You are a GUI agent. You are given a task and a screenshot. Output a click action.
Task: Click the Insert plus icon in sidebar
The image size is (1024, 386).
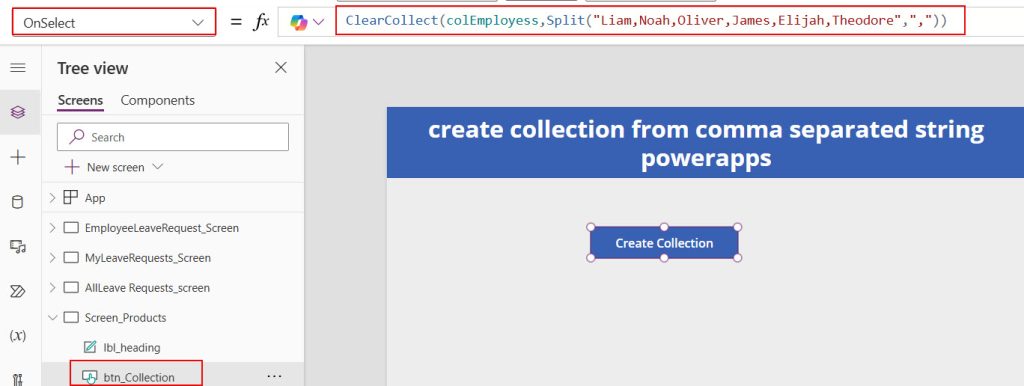18,157
